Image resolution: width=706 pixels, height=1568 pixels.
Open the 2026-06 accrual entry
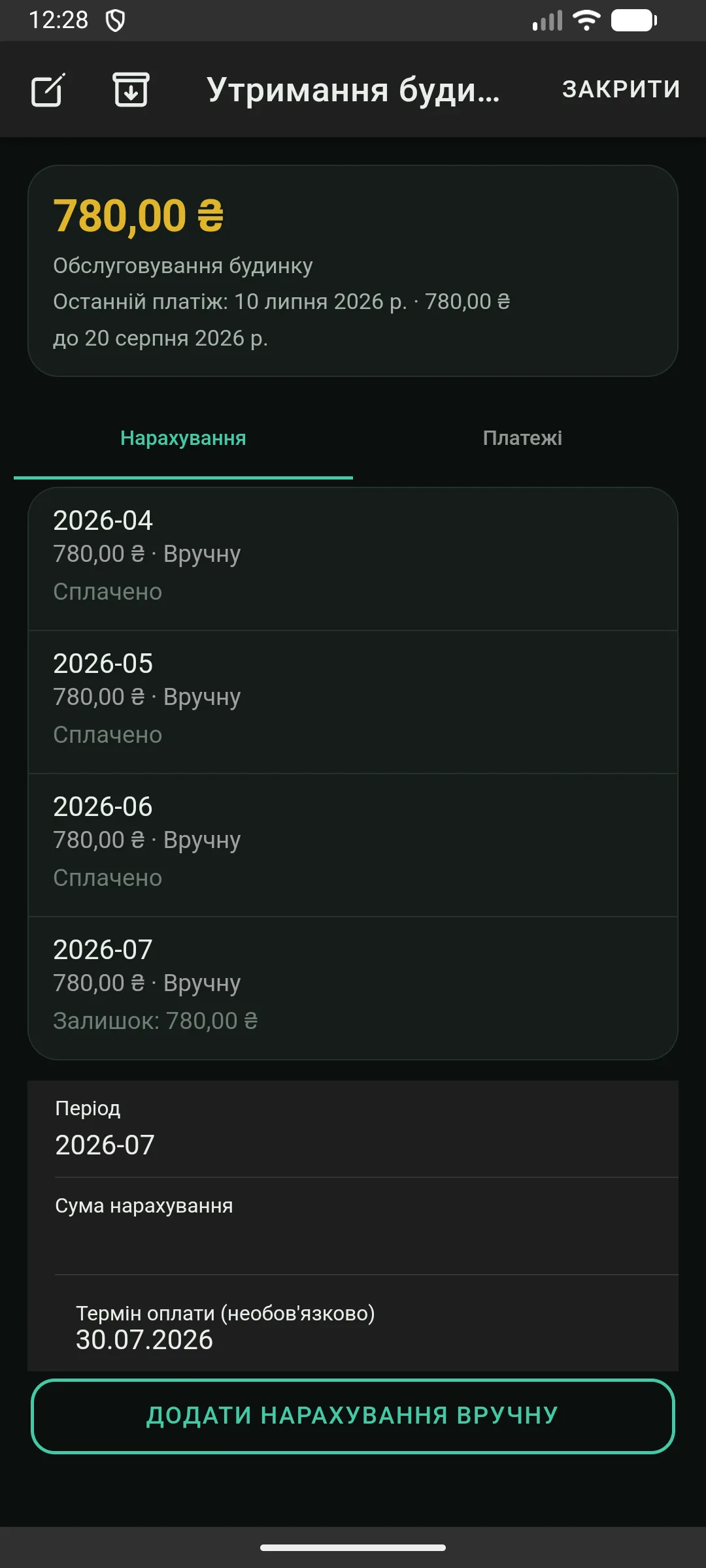[x=353, y=845]
